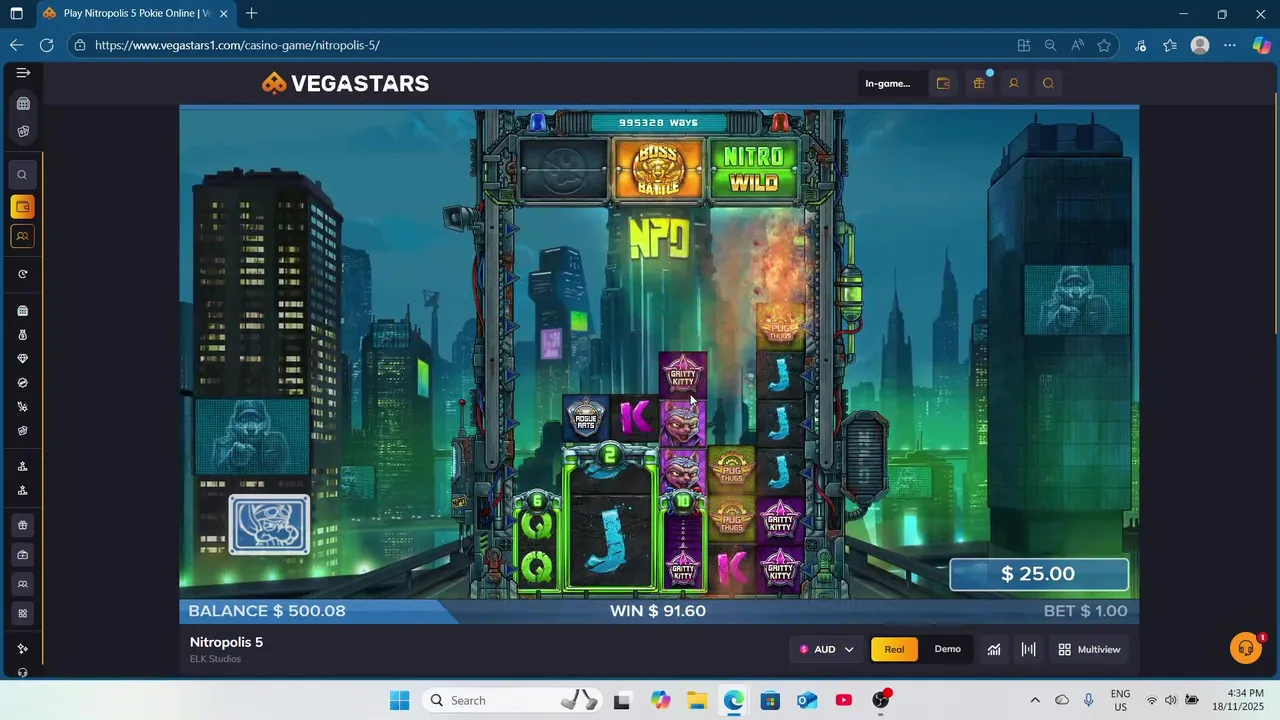Open OBS Studio from taskbar
The image size is (1280, 720).
point(880,700)
